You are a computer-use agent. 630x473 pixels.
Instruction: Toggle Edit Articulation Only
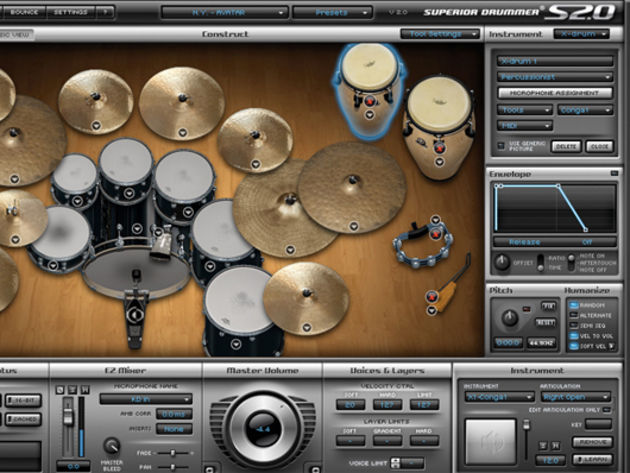[607, 410]
